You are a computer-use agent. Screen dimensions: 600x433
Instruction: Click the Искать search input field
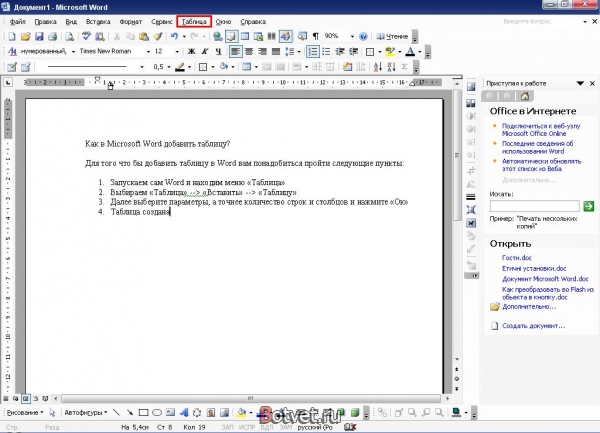[535, 207]
